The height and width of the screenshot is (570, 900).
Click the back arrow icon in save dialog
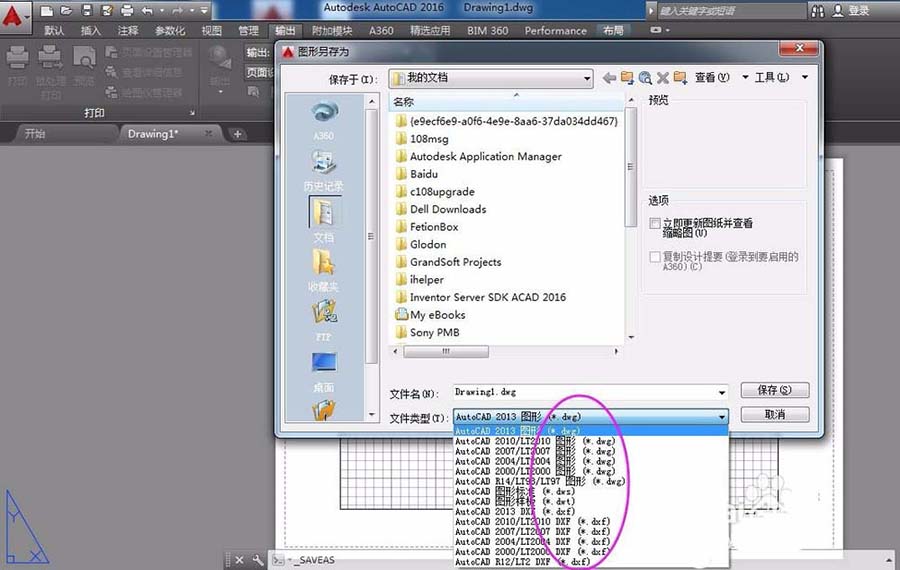(610, 77)
